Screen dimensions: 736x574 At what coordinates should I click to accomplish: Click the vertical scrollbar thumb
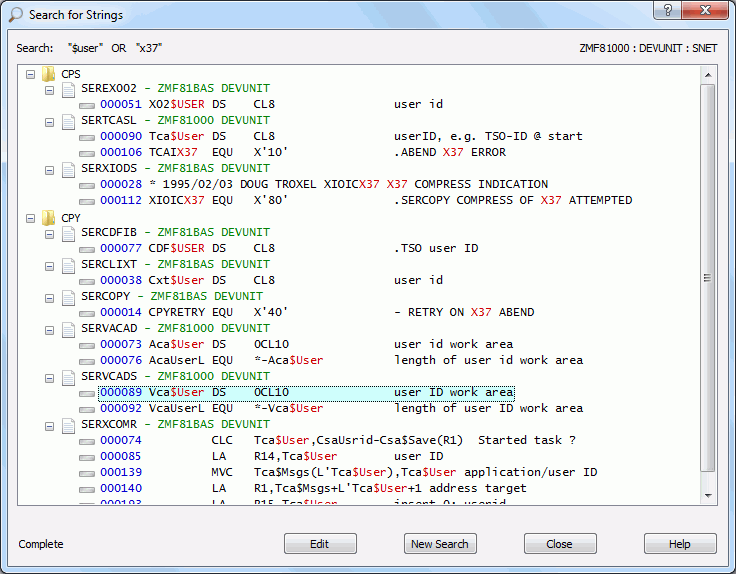pos(708,278)
